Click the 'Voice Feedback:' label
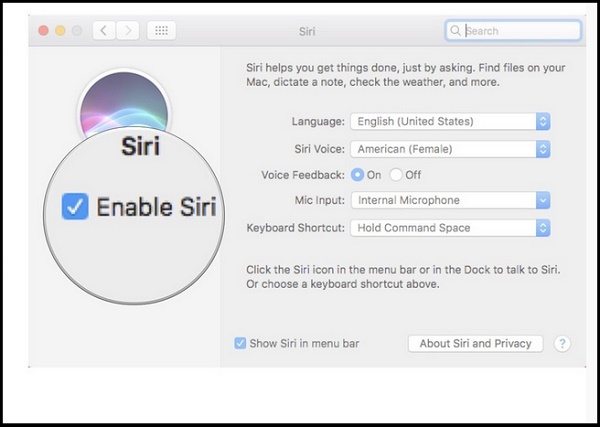 click(x=303, y=175)
